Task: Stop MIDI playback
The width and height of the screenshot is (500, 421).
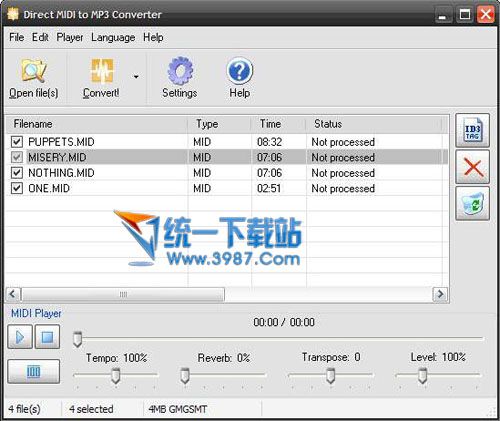Action: 47,337
